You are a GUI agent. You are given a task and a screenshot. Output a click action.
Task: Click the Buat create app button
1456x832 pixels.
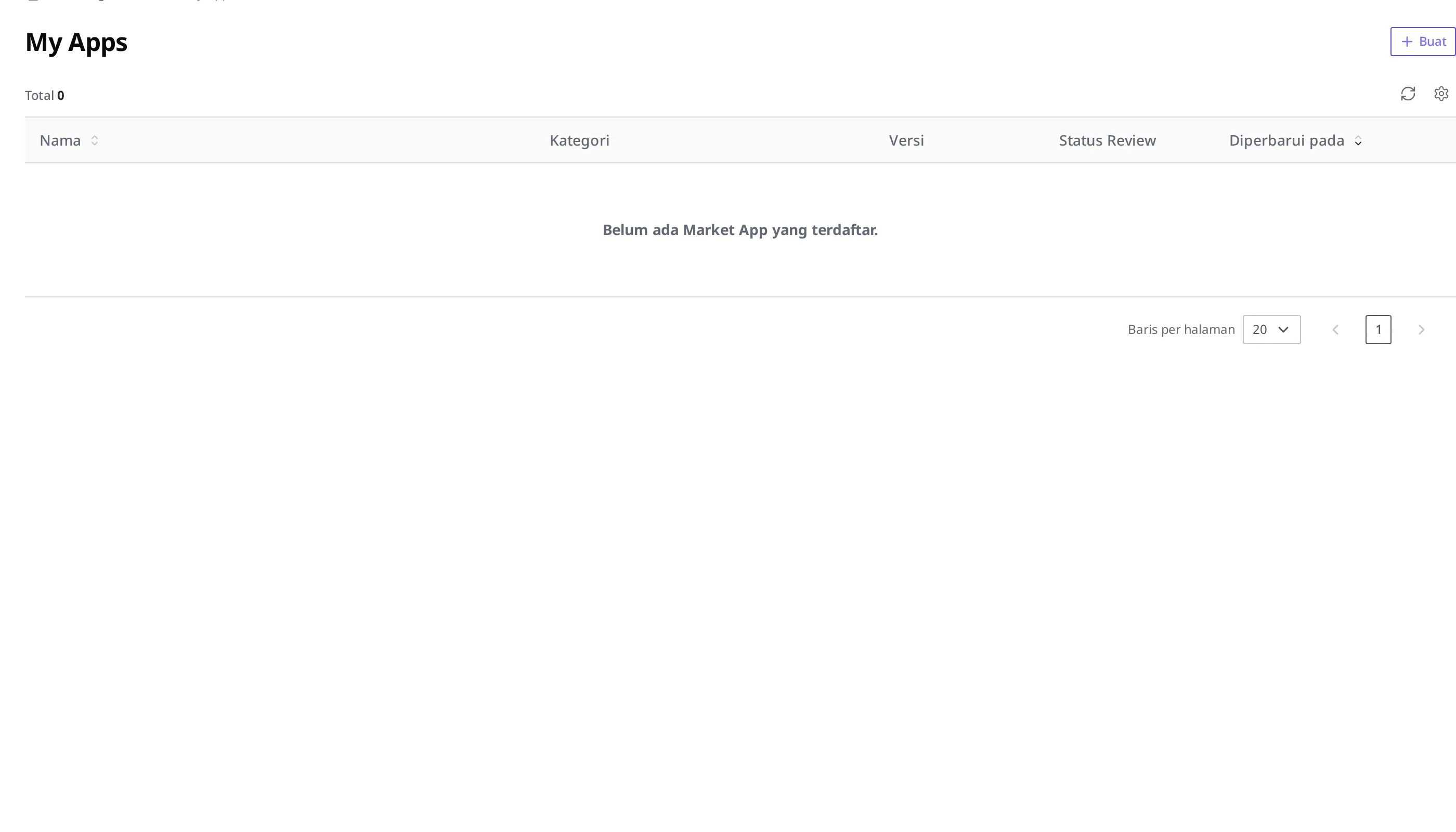1423,42
